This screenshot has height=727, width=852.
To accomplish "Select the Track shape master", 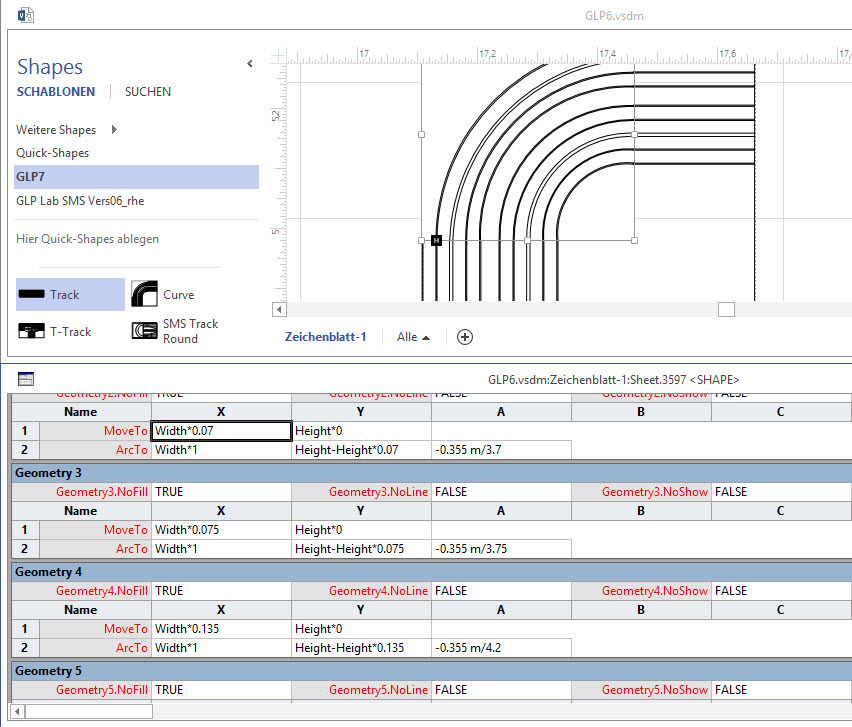I will coord(70,295).
